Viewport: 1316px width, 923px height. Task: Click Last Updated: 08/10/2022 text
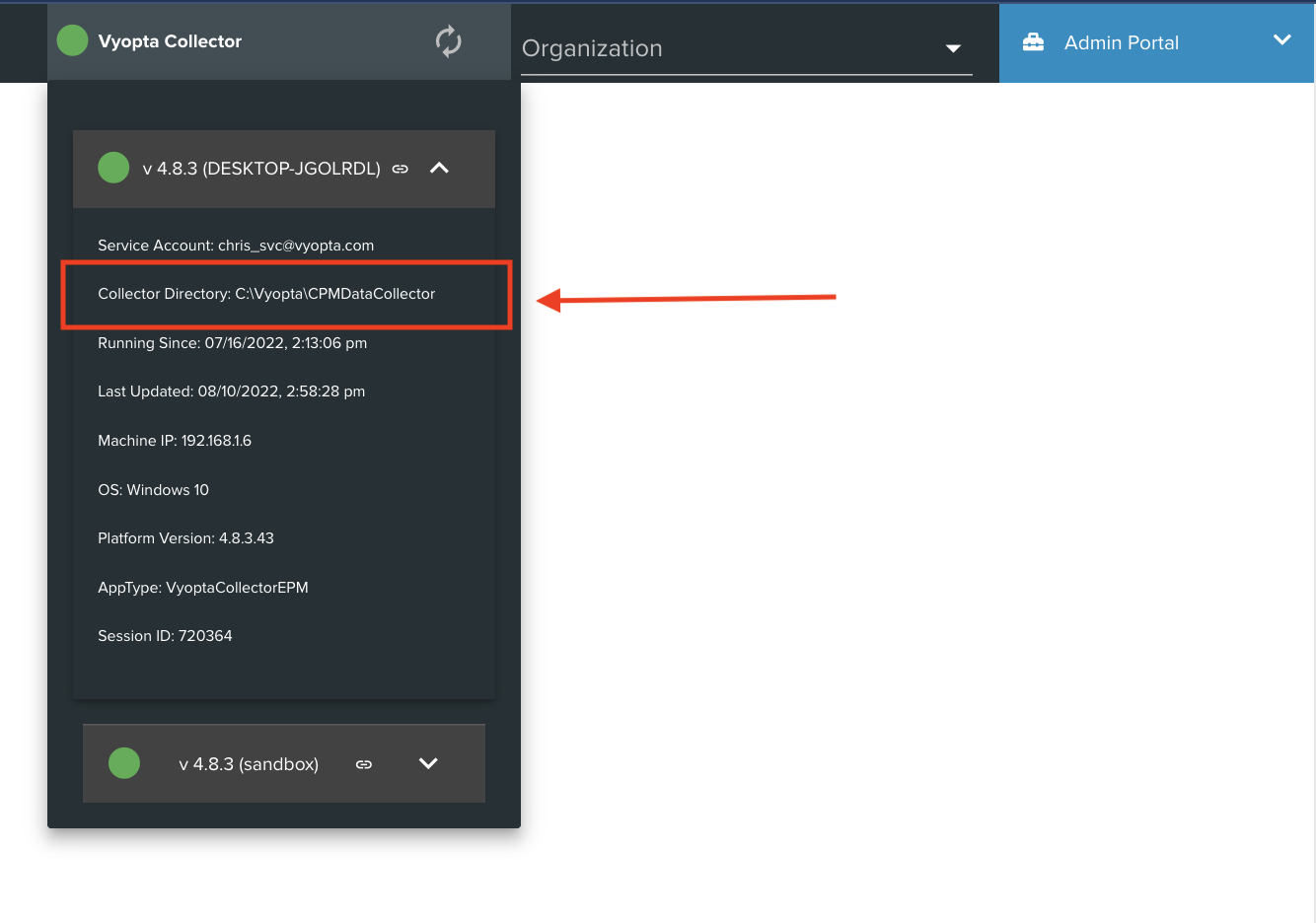[x=232, y=391]
